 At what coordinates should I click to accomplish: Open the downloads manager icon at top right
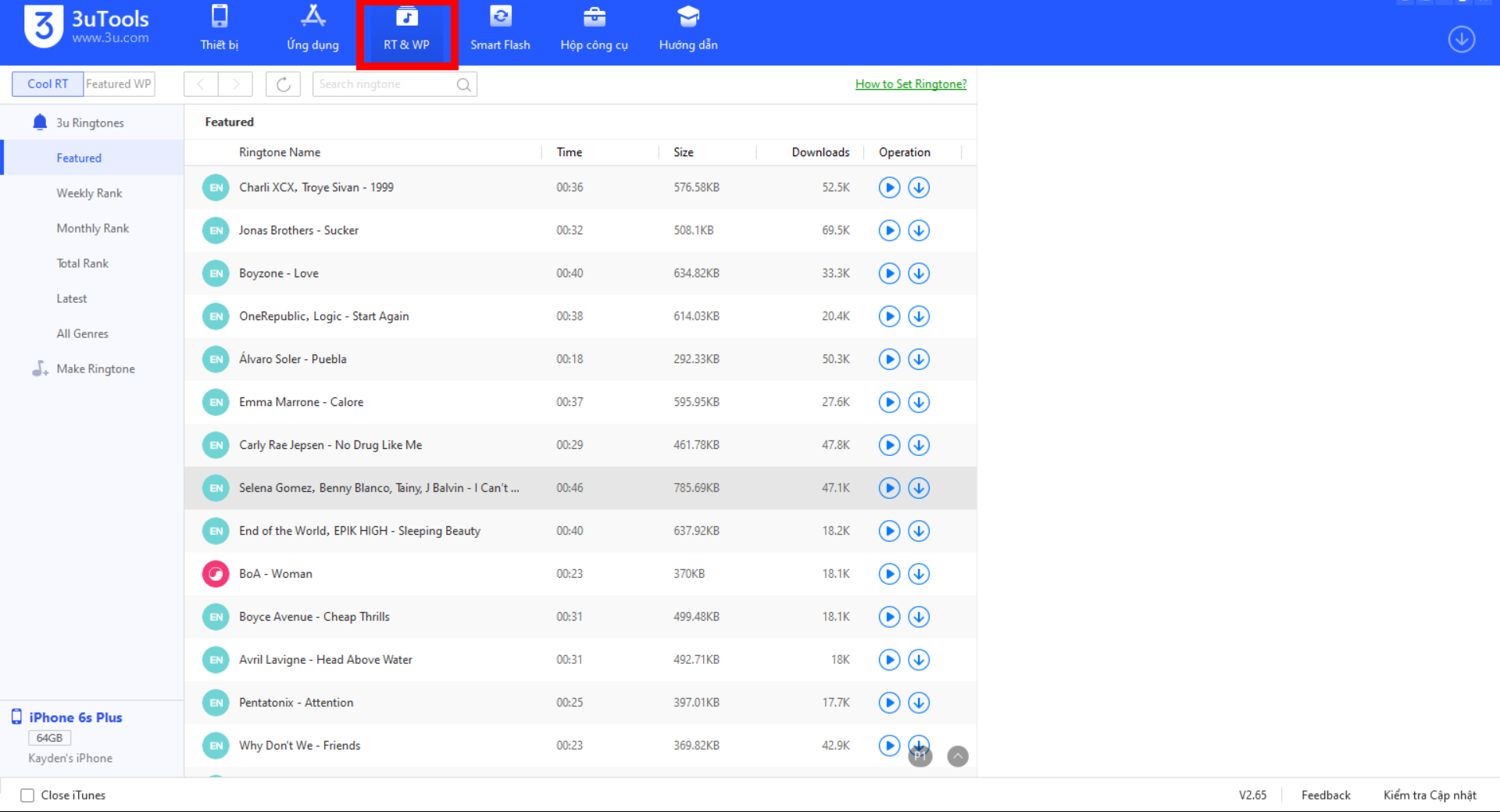coord(1461,39)
